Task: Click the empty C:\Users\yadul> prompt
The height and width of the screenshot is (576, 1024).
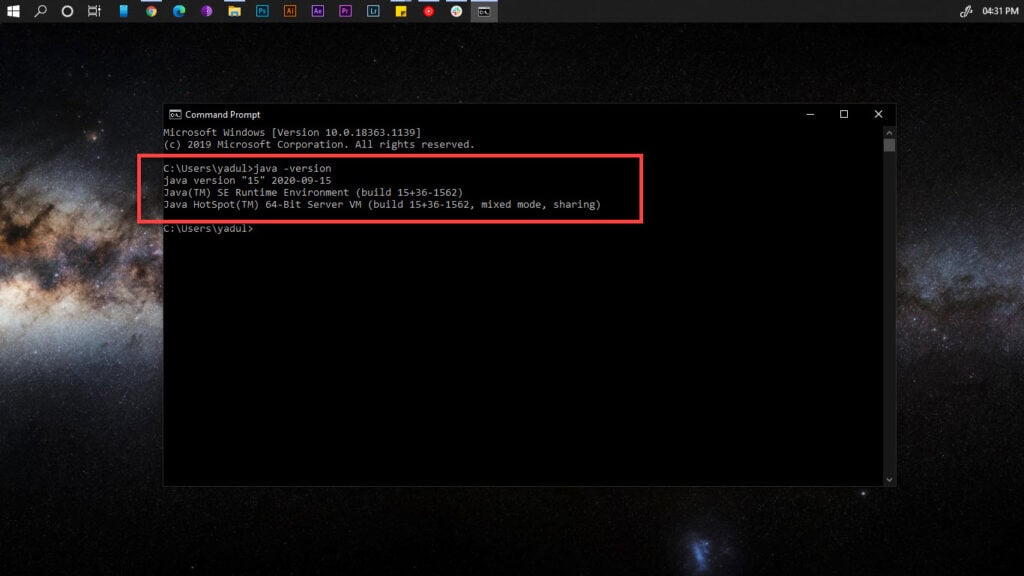Action: (208, 229)
